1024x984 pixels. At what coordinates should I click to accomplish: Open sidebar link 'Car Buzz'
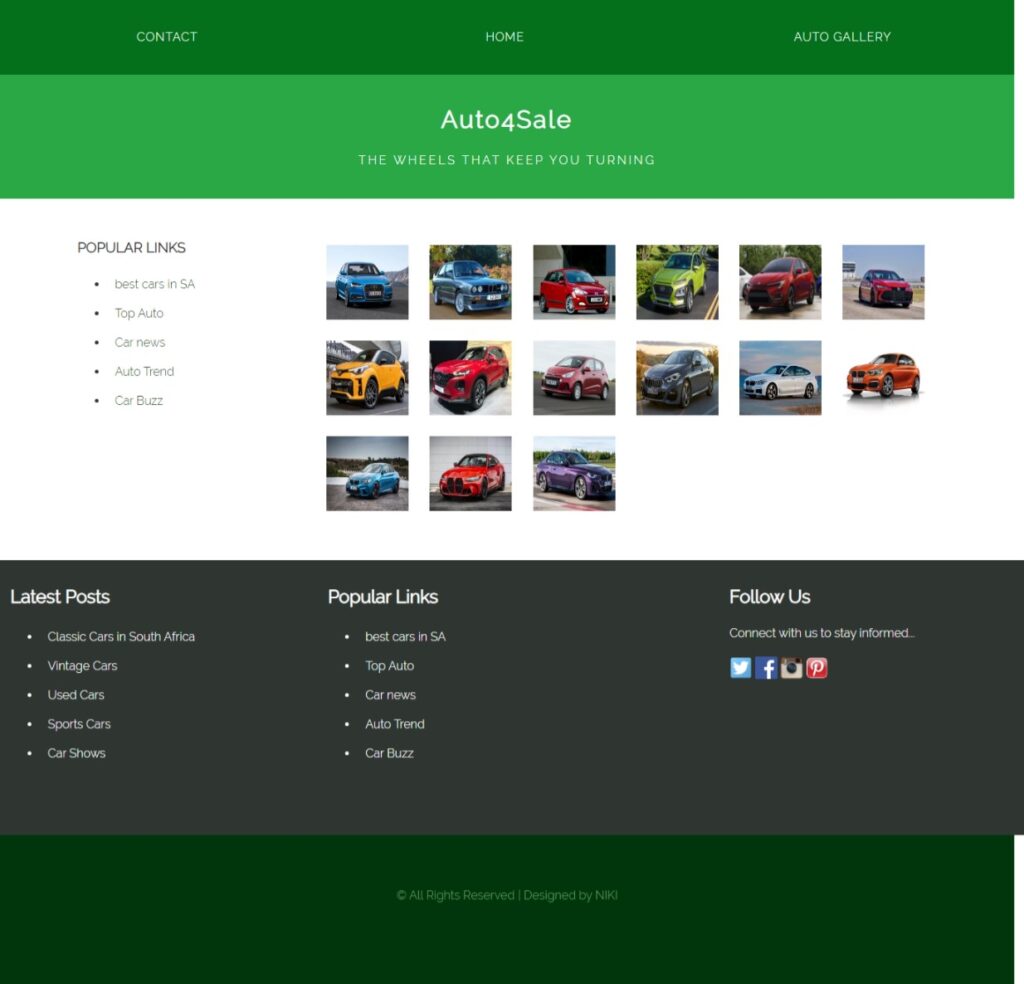(x=138, y=400)
